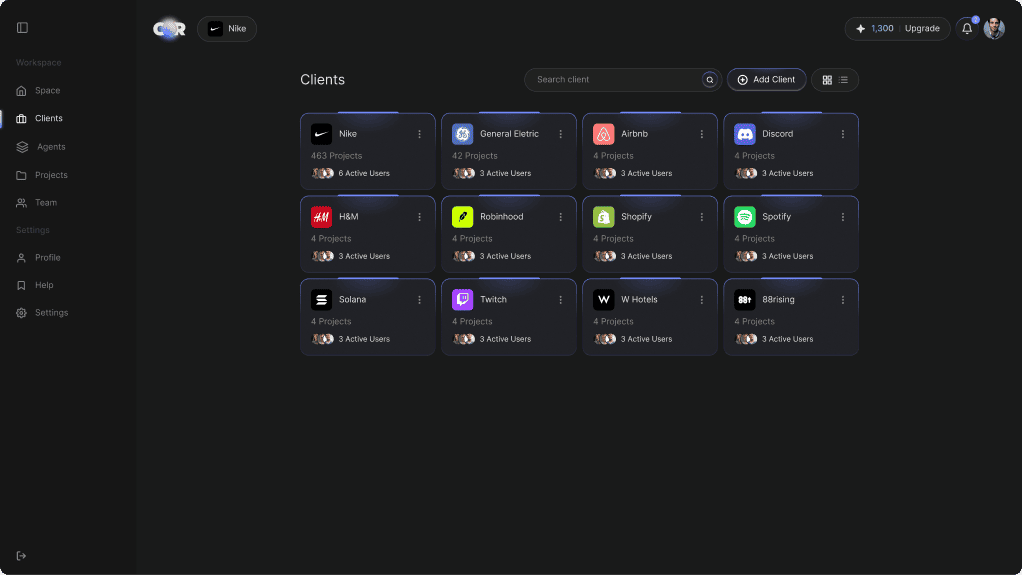
Task: Click the search magnifier icon
Action: coord(710,80)
